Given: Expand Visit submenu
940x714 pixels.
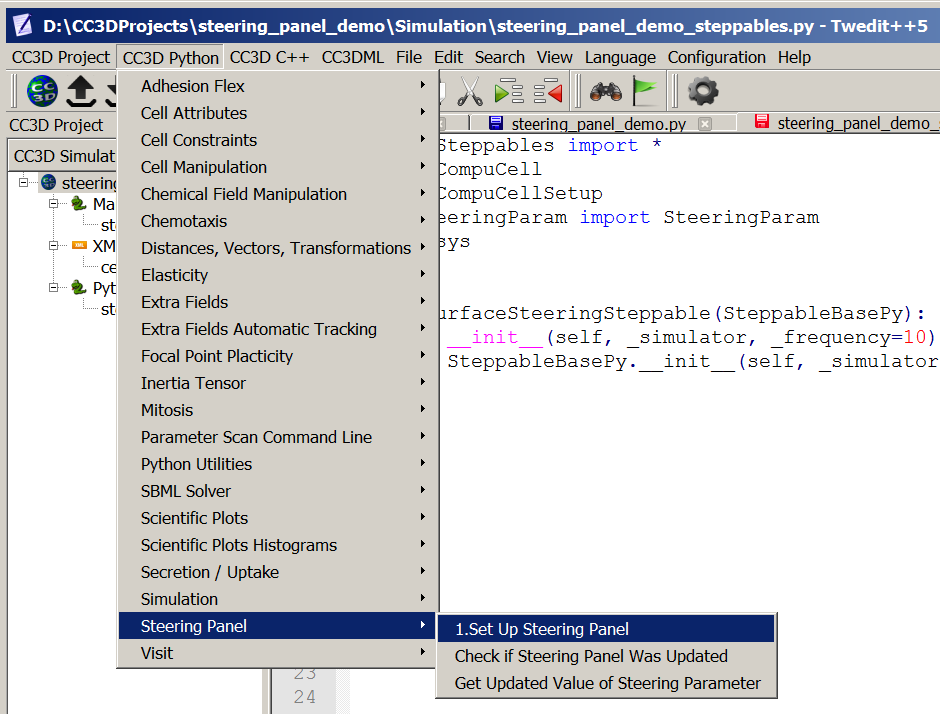Looking at the screenshot, I should [278, 652].
